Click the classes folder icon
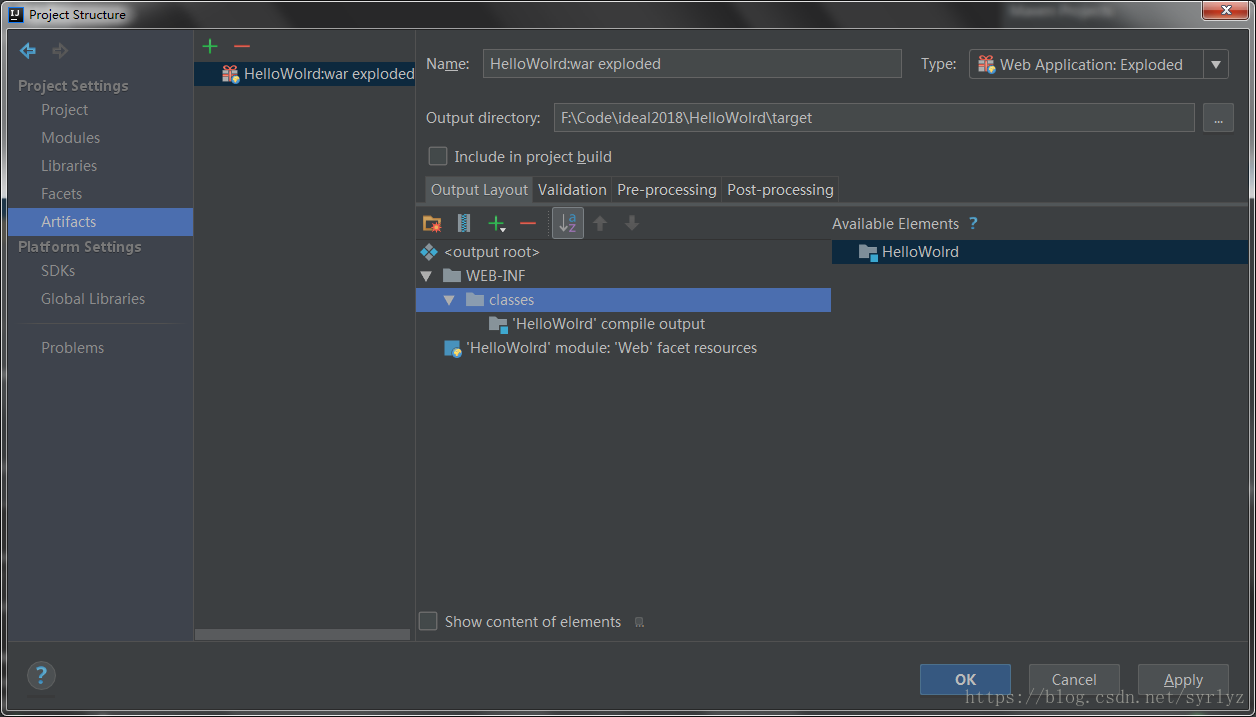The width and height of the screenshot is (1256, 717). click(x=475, y=300)
